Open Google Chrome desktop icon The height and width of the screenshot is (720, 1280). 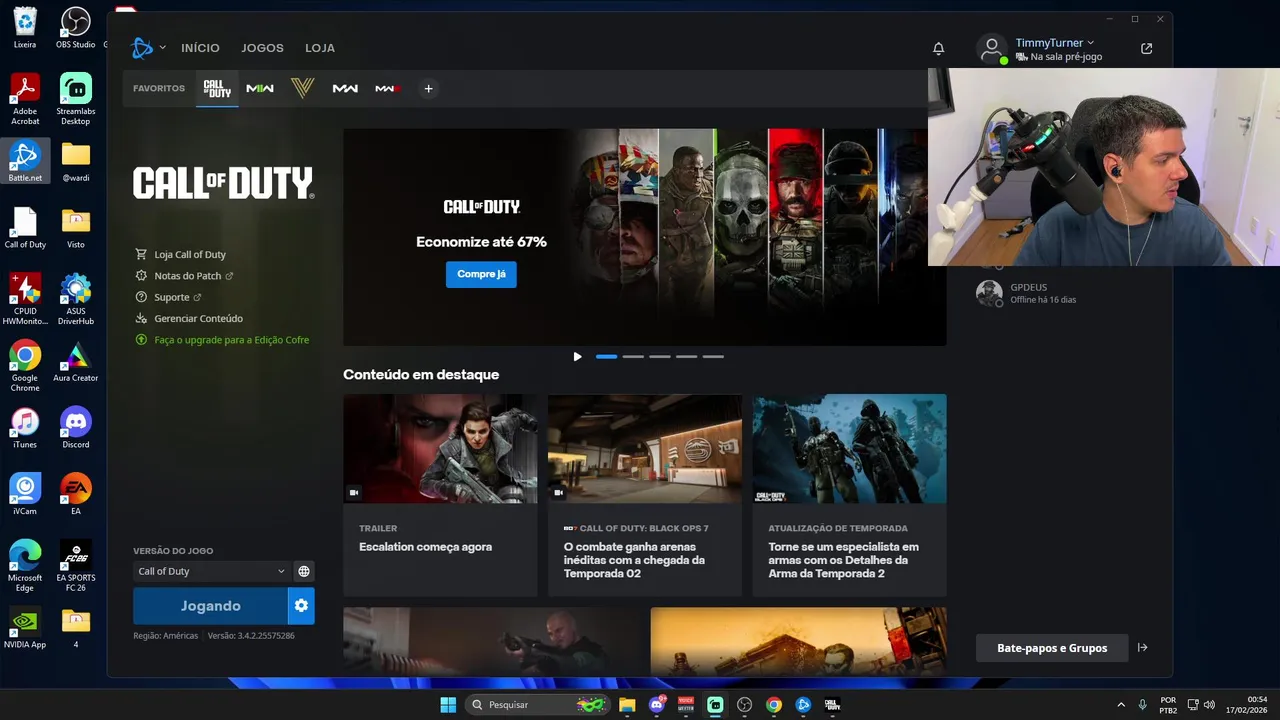coord(25,366)
